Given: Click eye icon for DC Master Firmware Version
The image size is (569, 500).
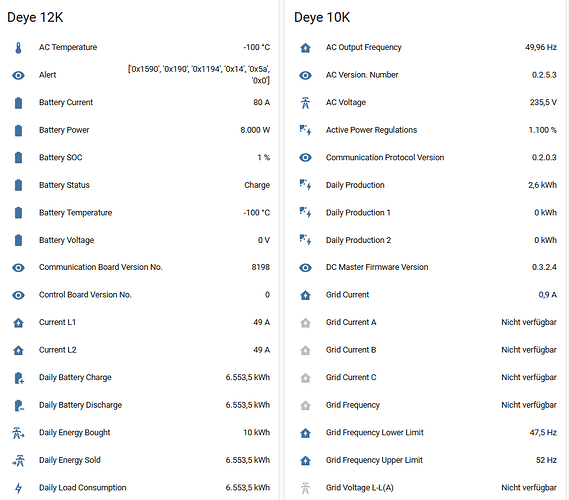Looking at the screenshot, I should pyautogui.click(x=306, y=268).
